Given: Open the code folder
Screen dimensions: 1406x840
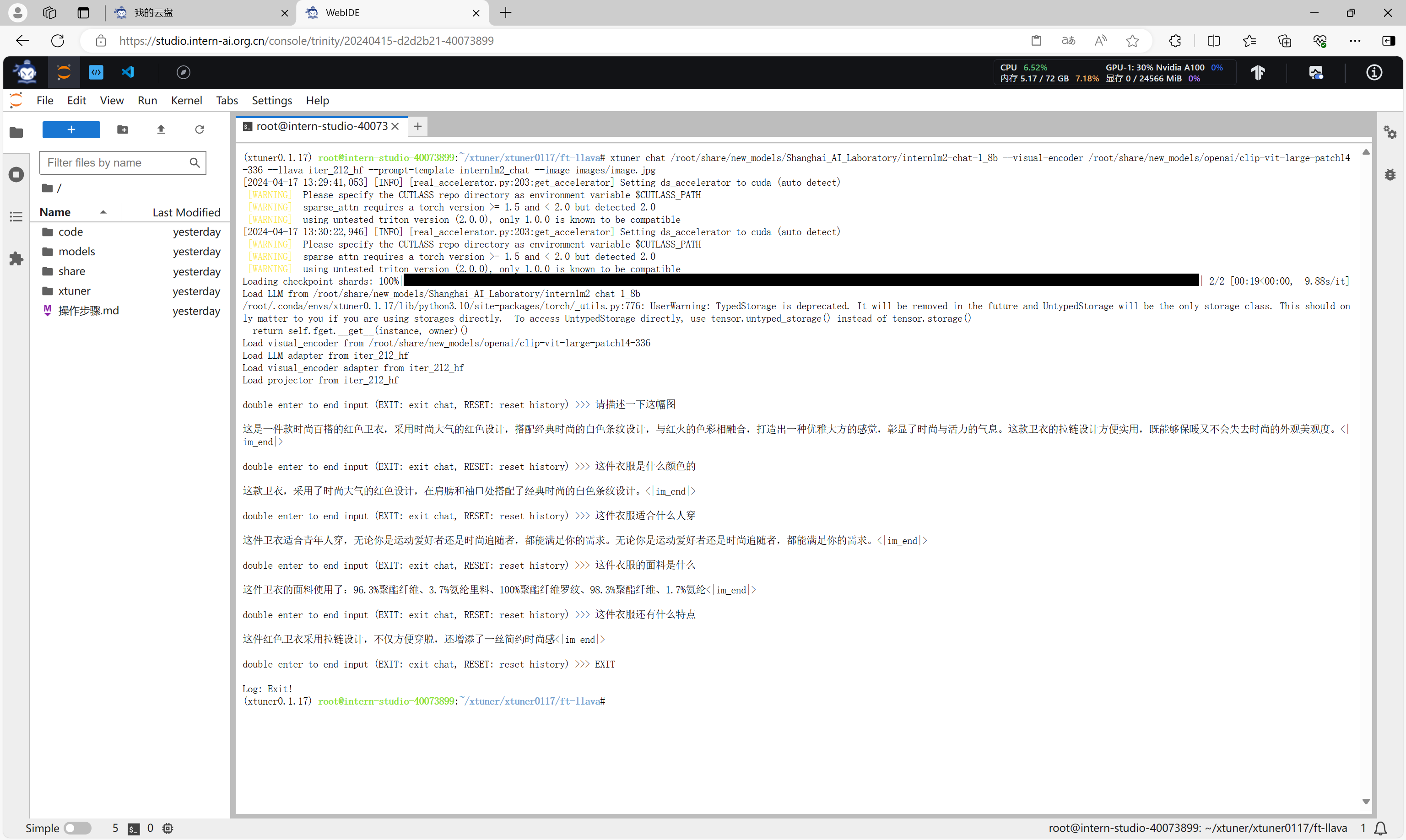Looking at the screenshot, I should pyautogui.click(x=131, y=232).
